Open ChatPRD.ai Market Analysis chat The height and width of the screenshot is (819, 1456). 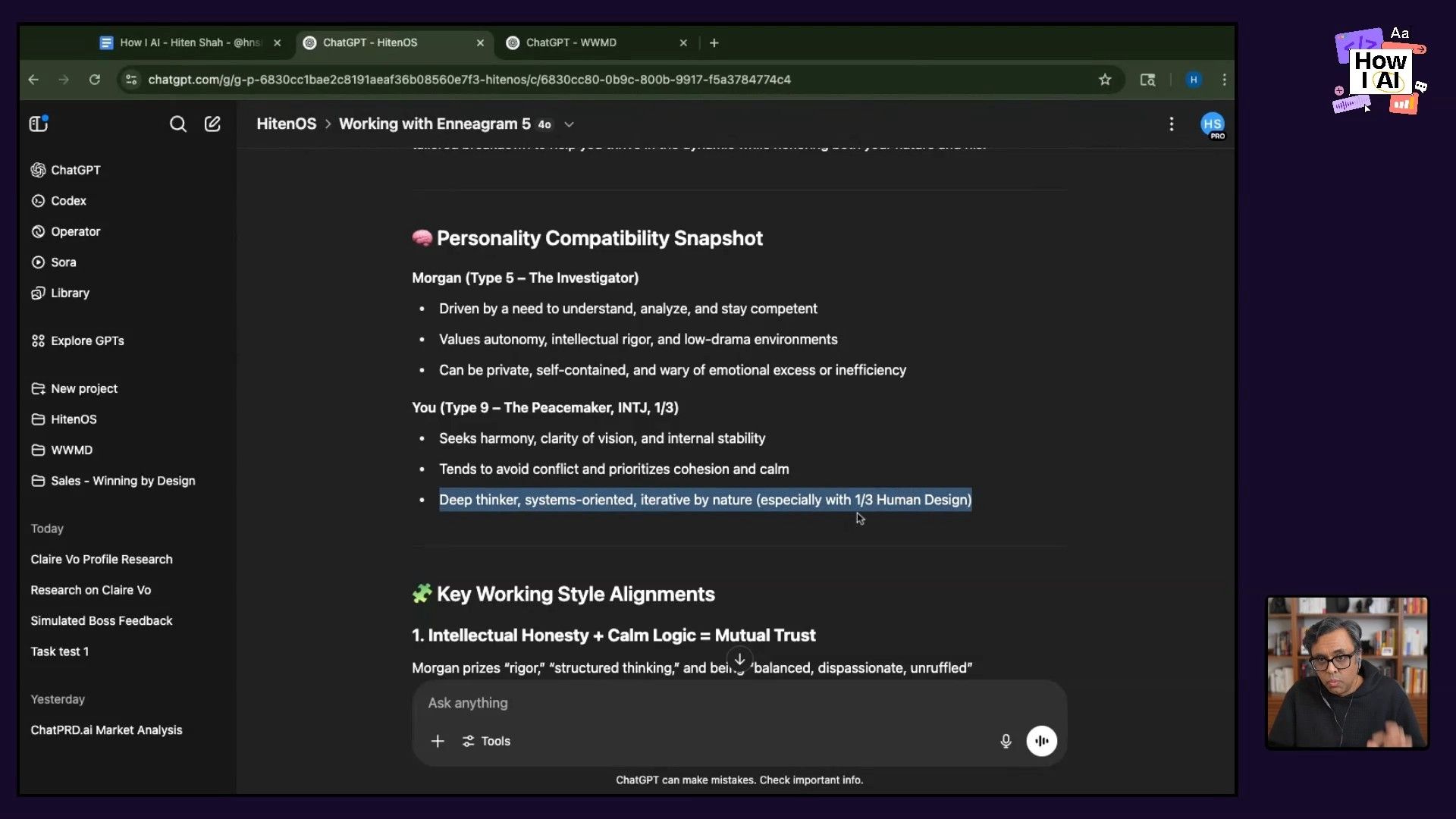click(106, 730)
